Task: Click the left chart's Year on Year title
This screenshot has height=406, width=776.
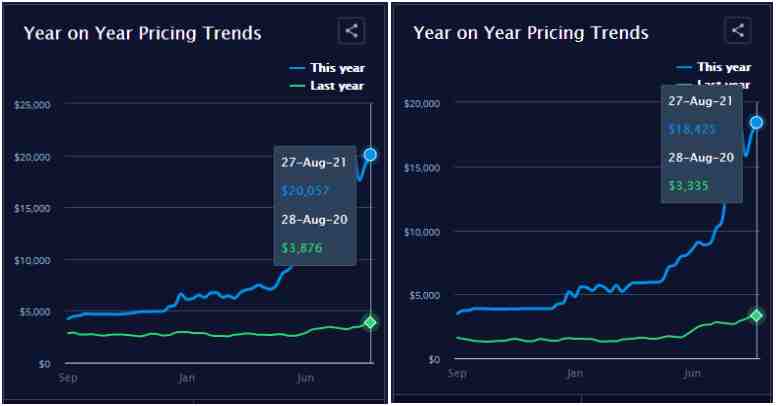Action: pyautogui.click(x=142, y=33)
